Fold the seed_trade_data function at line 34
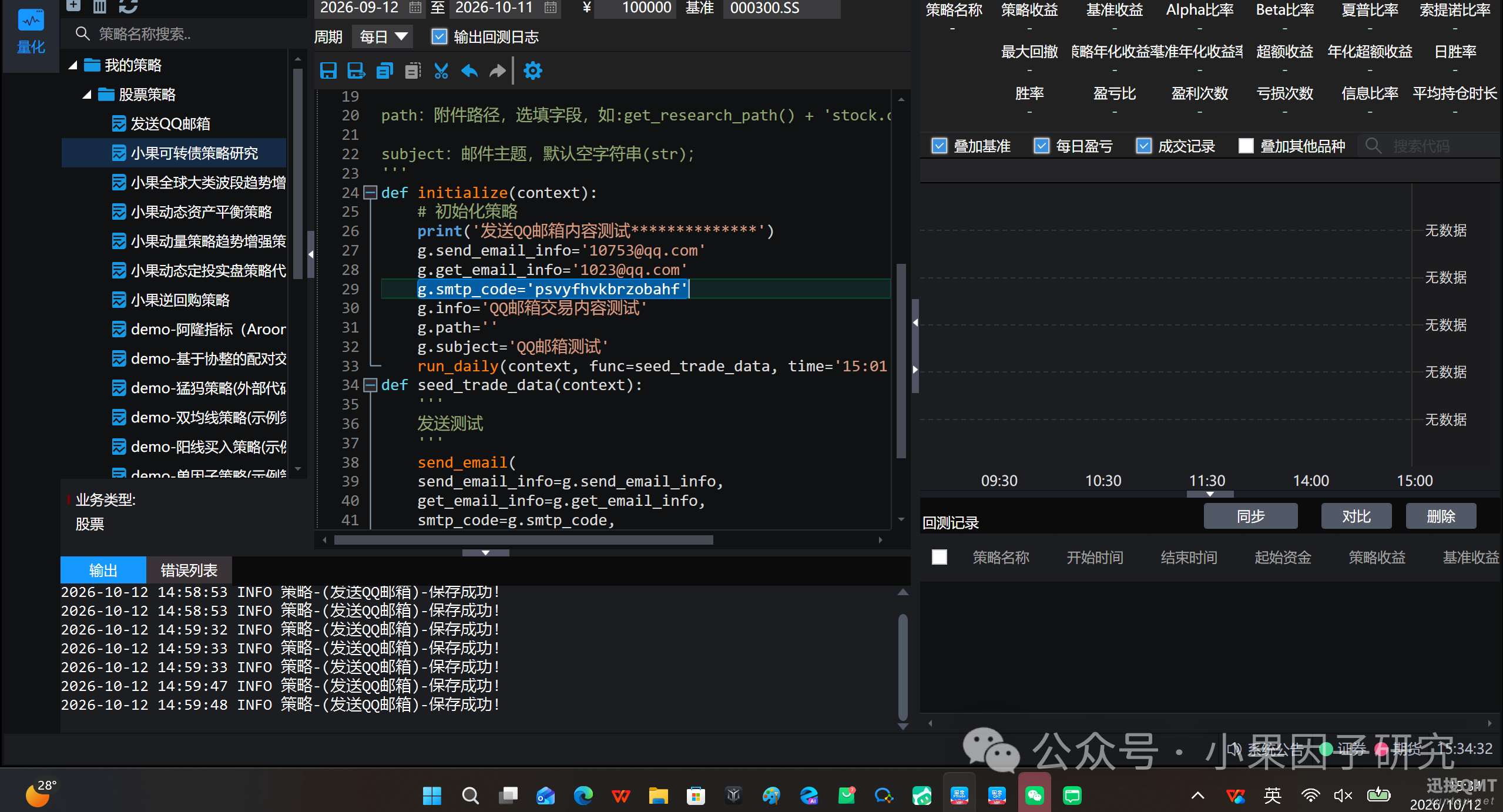1503x812 pixels. point(370,385)
